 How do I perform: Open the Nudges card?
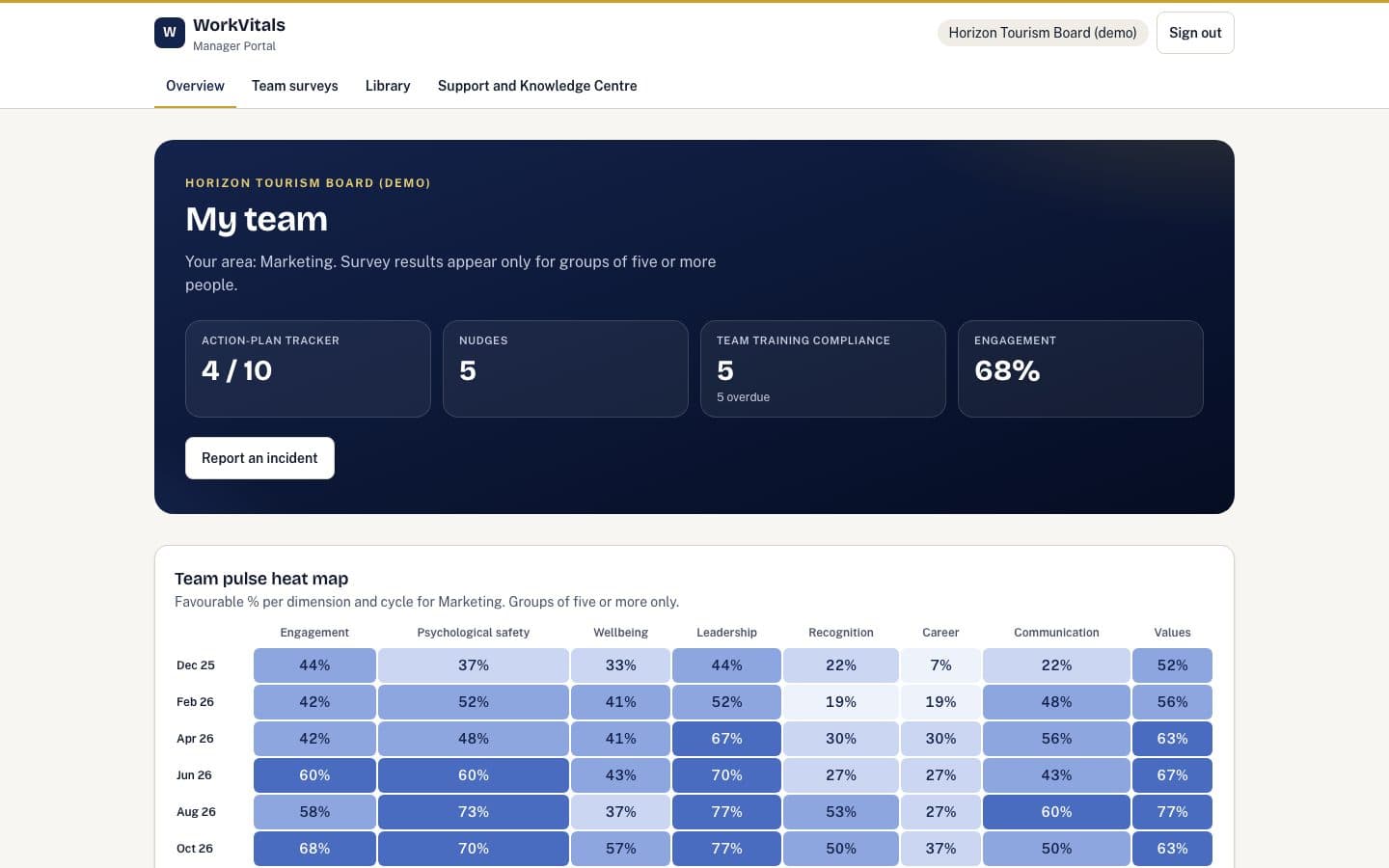tap(565, 368)
